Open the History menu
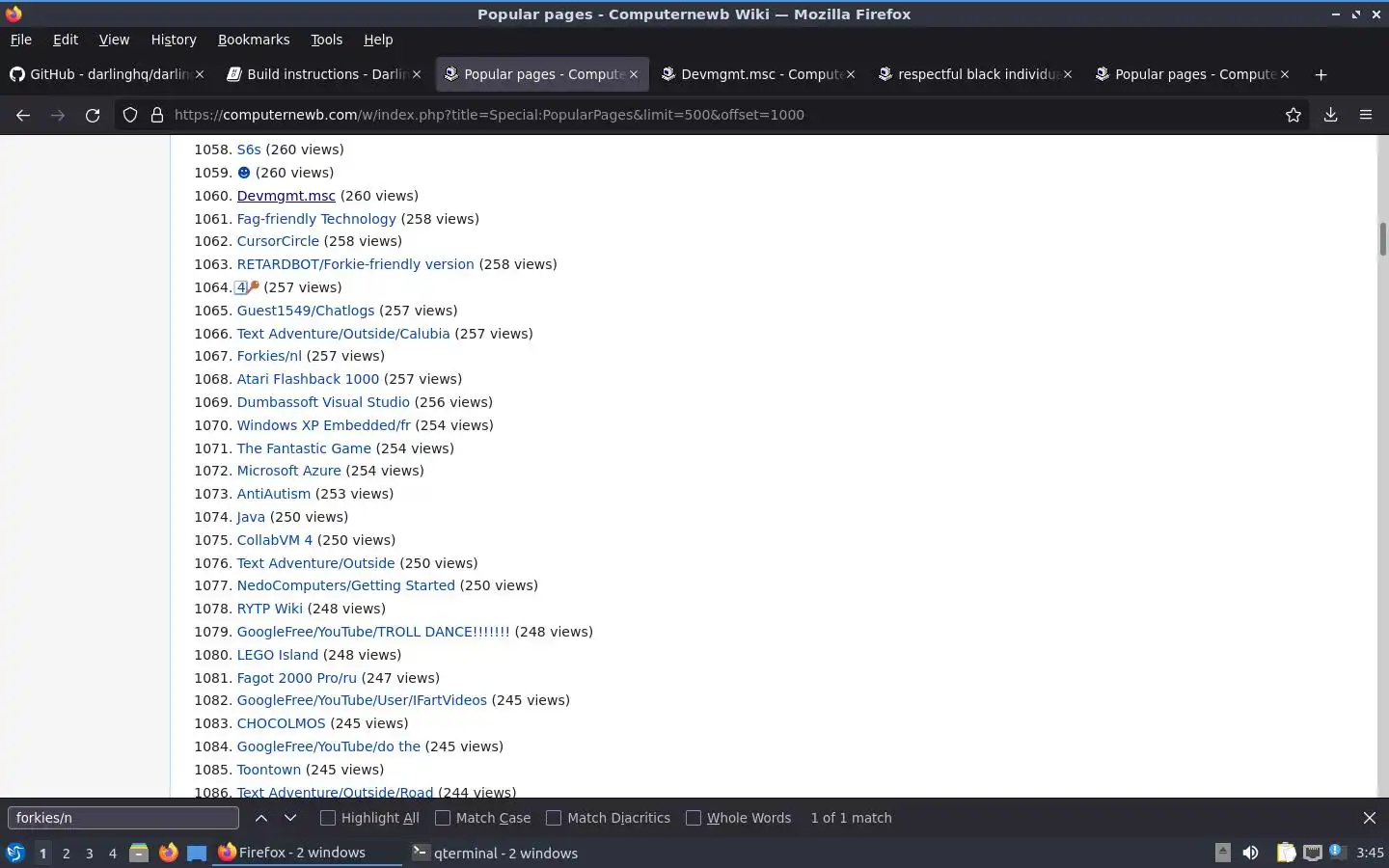Image resolution: width=1389 pixels, height=868 pixels. click(x=174, y=40)
